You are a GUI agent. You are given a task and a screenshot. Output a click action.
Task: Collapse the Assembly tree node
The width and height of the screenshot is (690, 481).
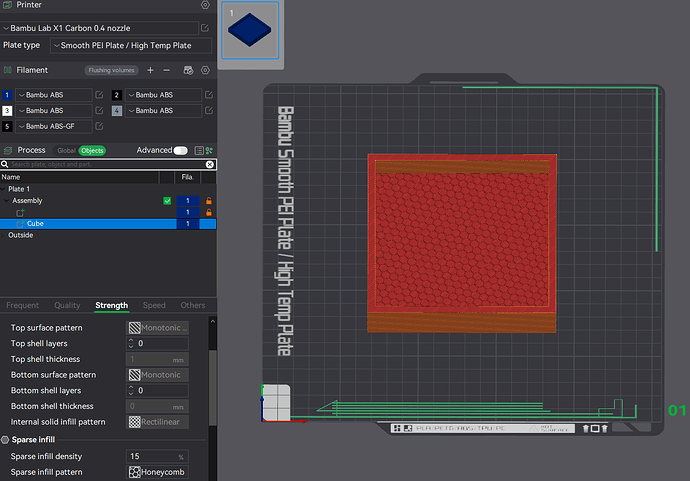[x=6, y=201]
